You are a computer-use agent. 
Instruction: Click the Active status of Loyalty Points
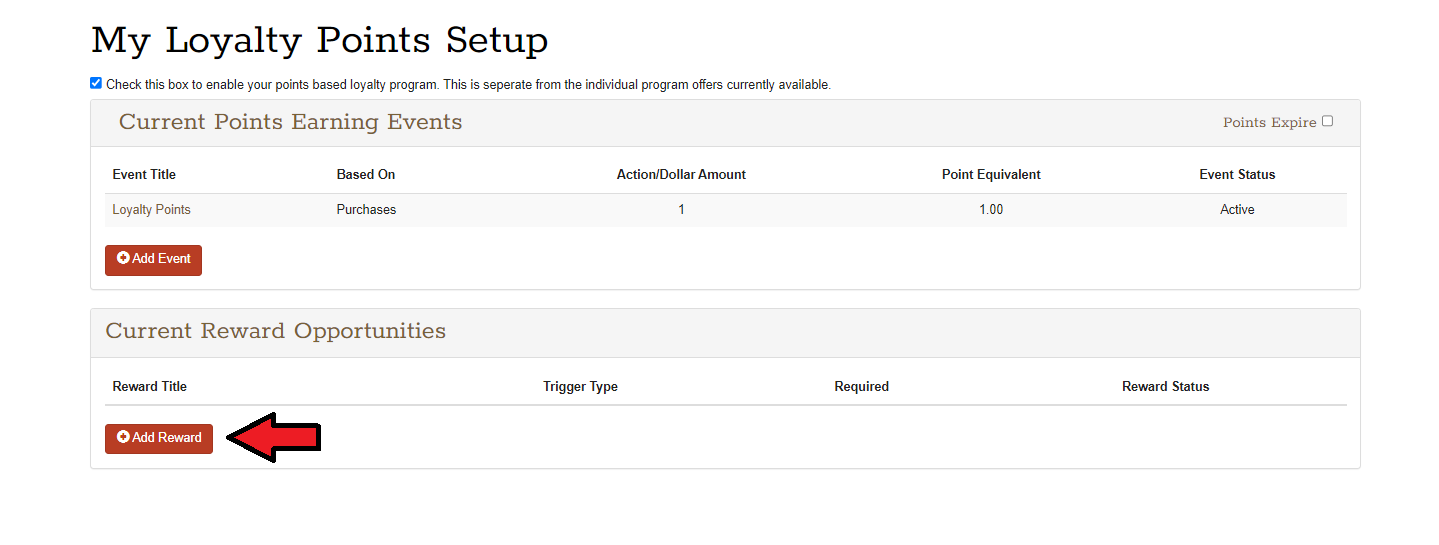[1237, 210]
